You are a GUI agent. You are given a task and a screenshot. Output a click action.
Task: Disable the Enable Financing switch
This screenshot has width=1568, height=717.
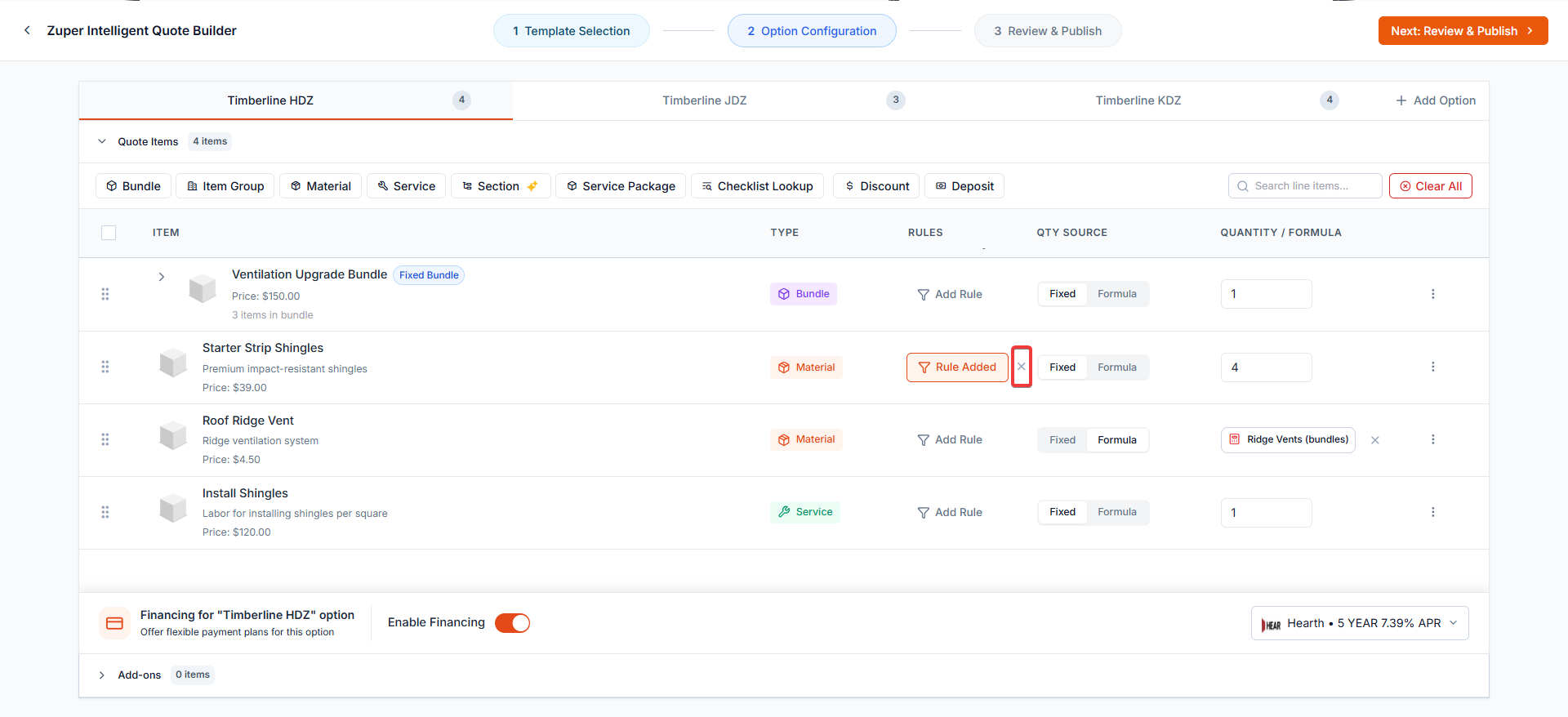[513, 623]
